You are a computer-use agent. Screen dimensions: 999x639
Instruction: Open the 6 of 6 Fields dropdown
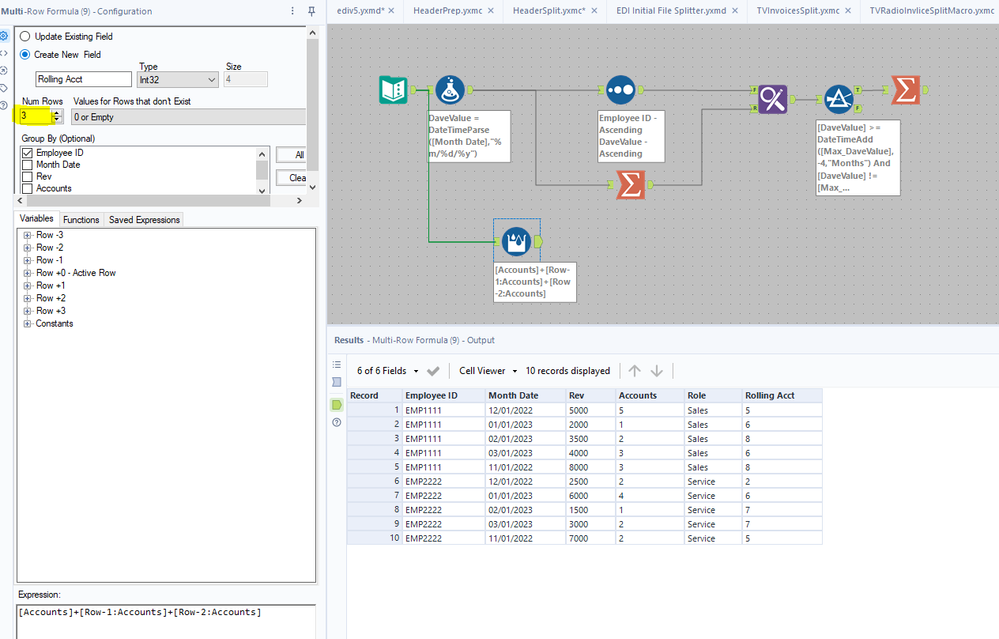point(386,371)
